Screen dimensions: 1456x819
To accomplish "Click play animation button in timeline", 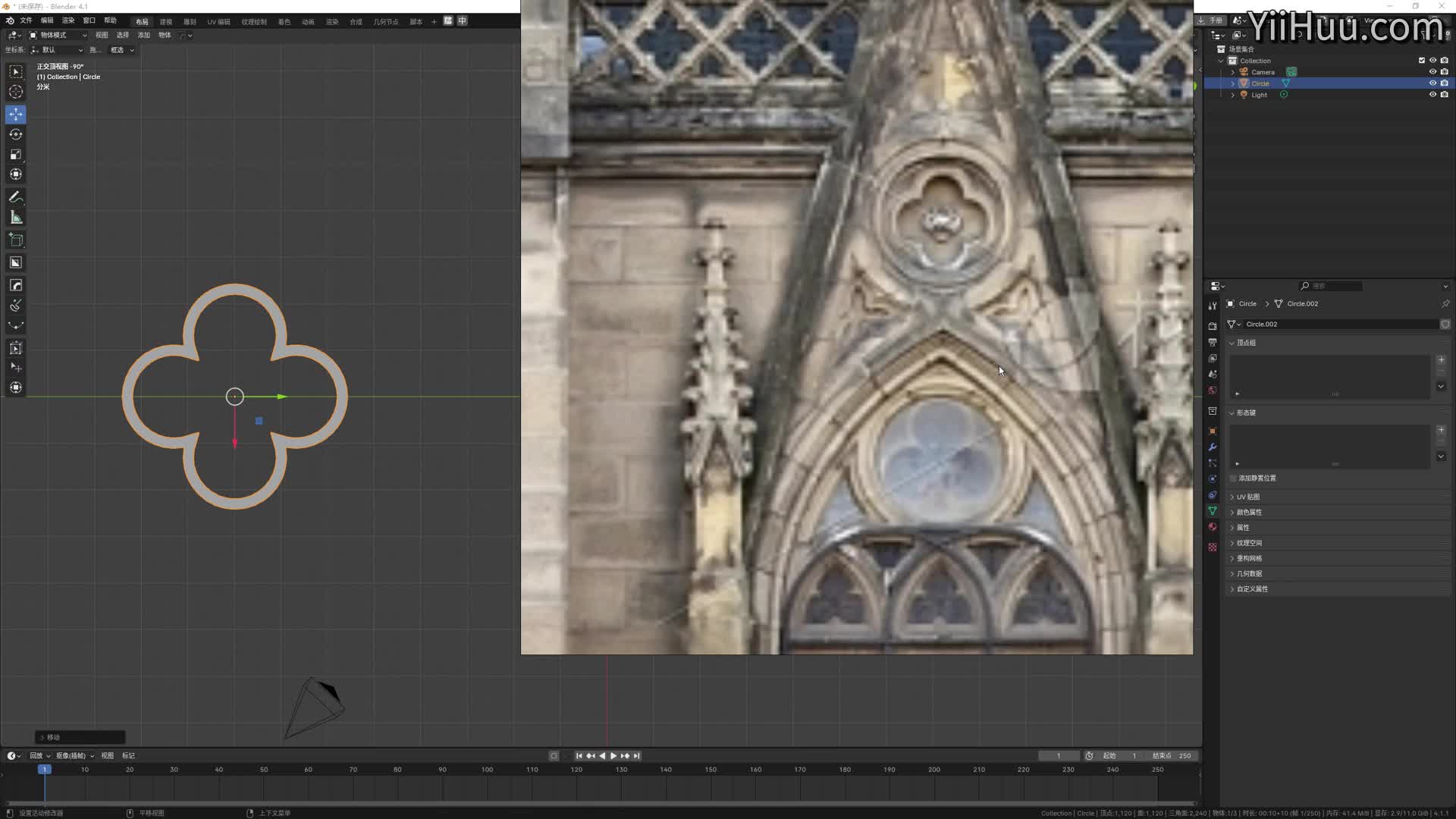I will pyautogui.click(x=613, y=756).
